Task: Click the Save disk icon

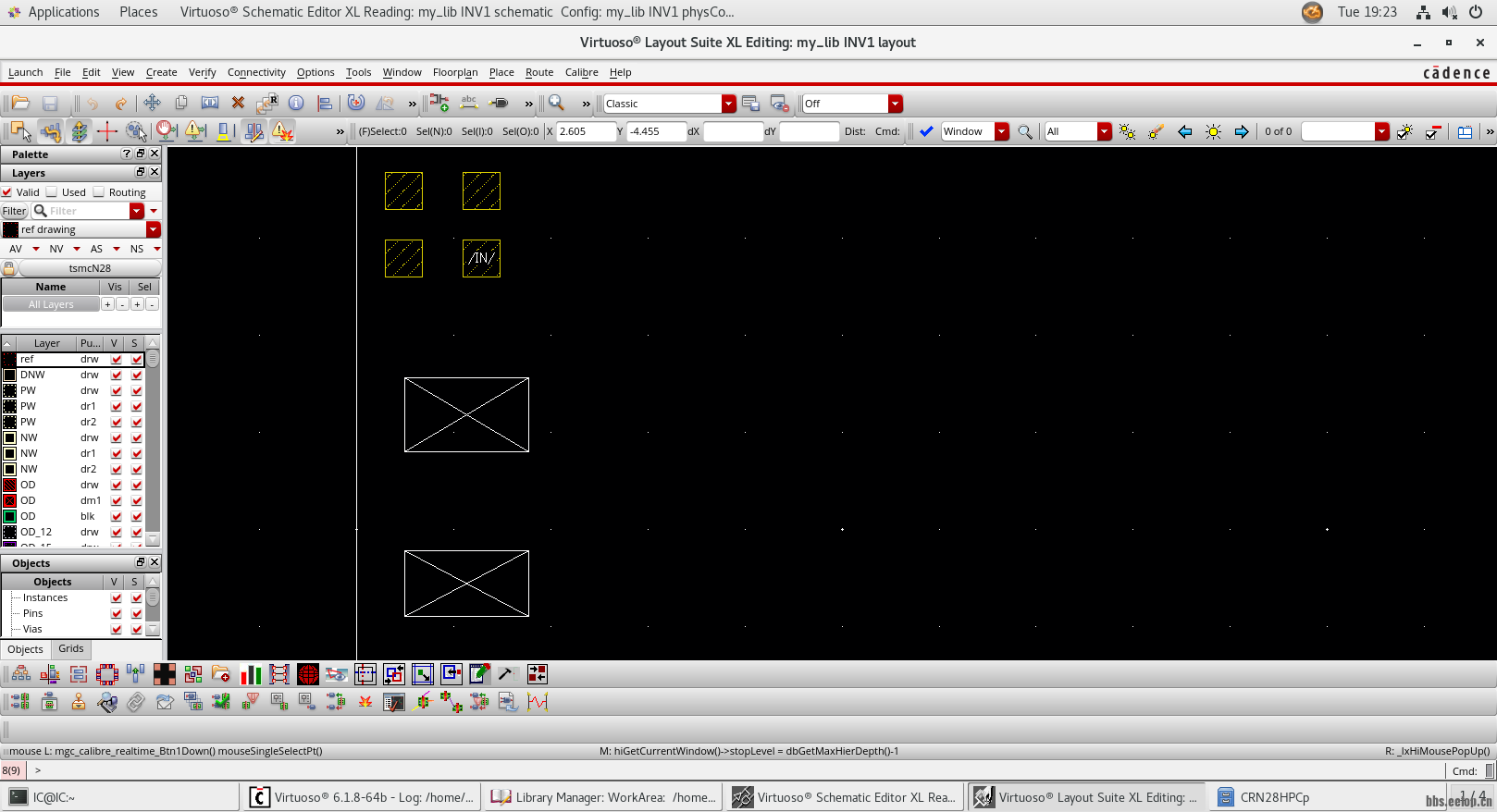Action: click(x=50, y=103)
